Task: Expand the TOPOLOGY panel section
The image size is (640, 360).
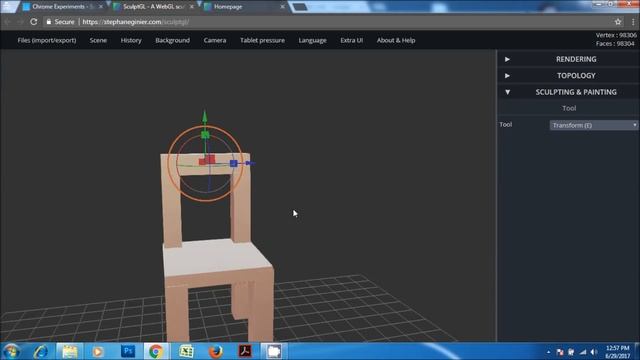Action: 568,76
